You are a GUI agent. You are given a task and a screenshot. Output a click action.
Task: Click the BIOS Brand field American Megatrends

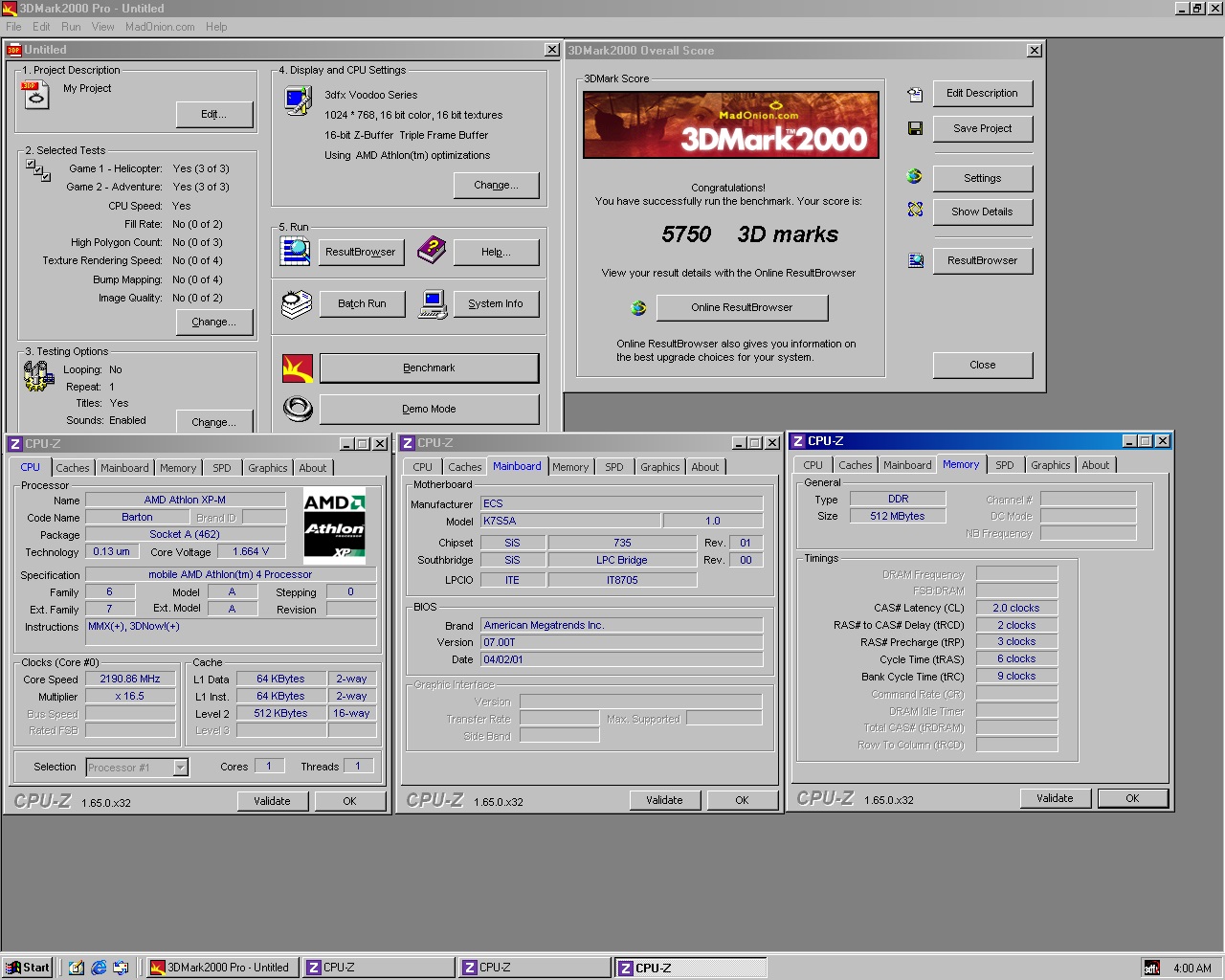pos(622,625)
